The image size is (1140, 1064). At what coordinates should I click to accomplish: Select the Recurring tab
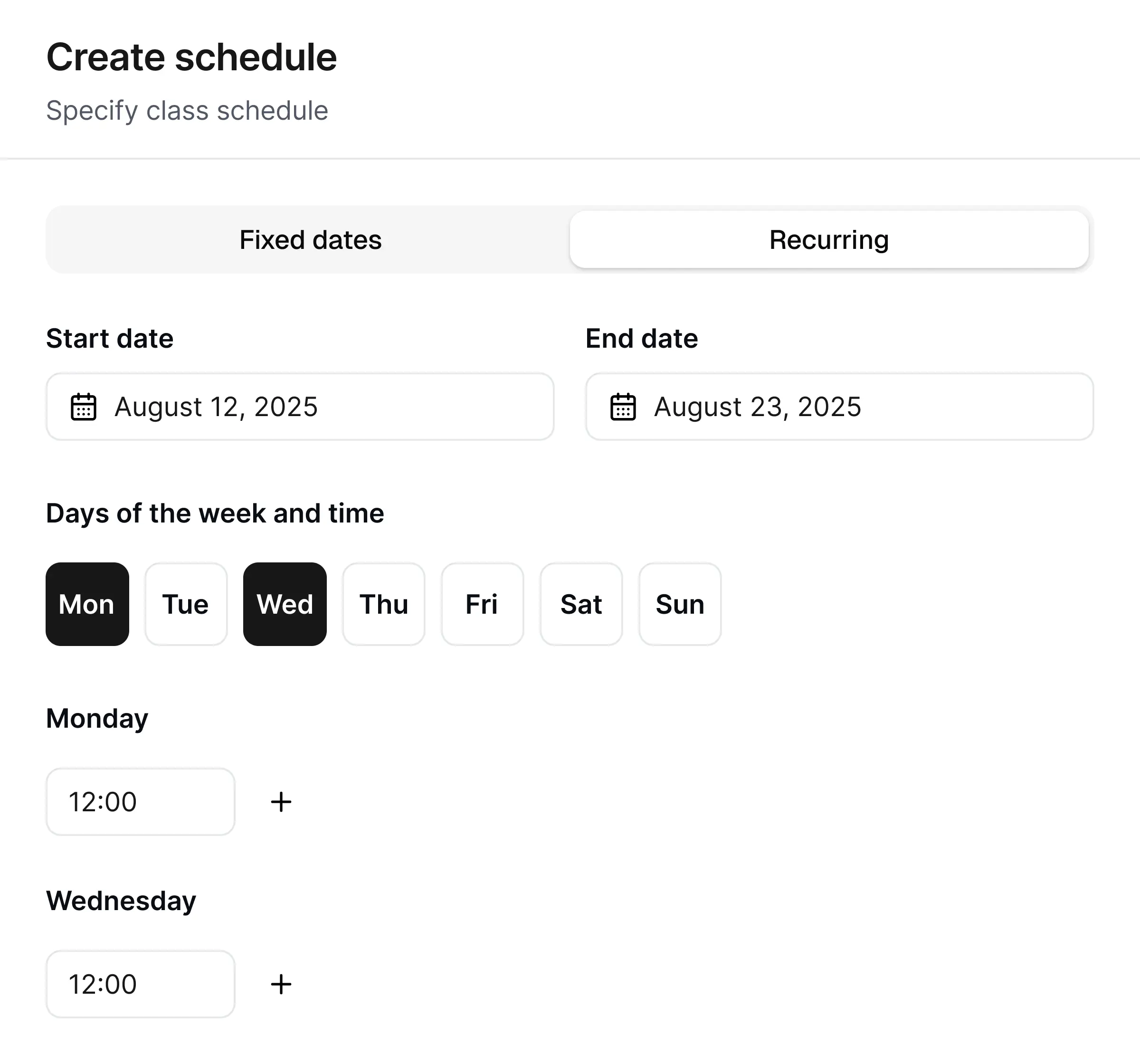point(829,240)
